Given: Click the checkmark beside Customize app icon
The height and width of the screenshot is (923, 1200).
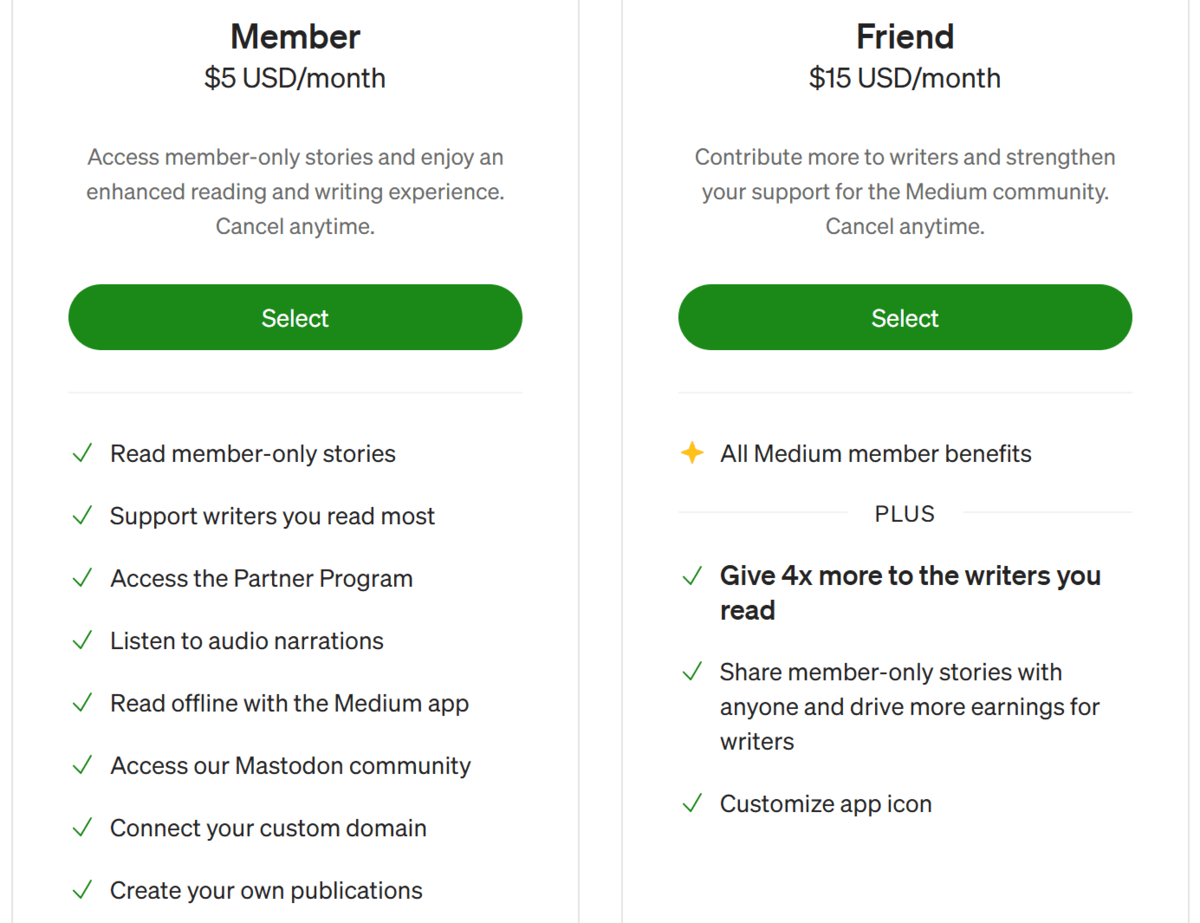Looking at the screenshot, I should [693, 803].
